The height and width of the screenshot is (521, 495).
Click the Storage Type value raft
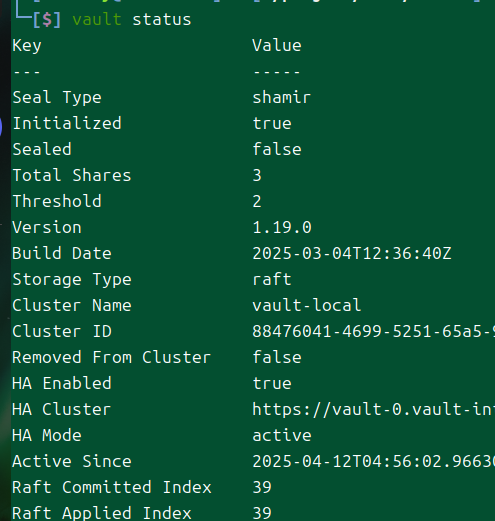pyautogui.click(x=272, y=279)
